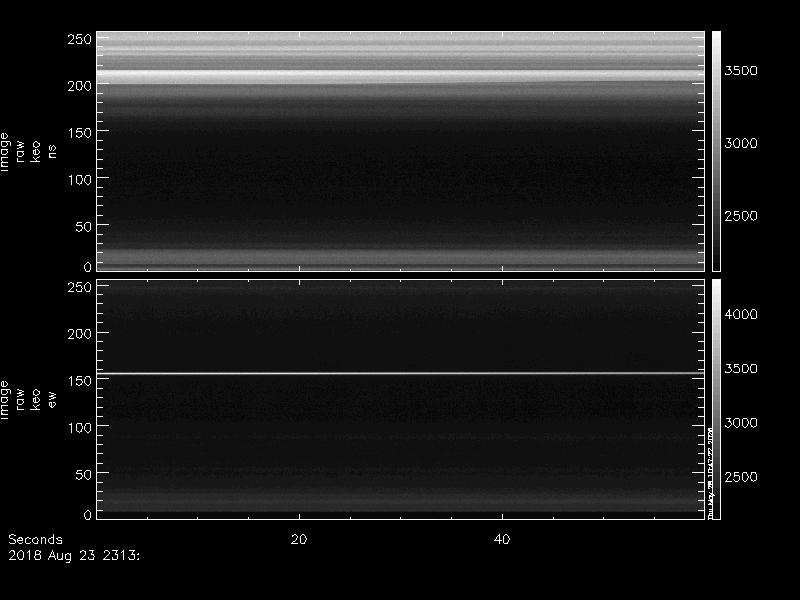The image size is (800, 600).
Task: Click the '200' tick label on the ns keogram
Action: [80, 86]
